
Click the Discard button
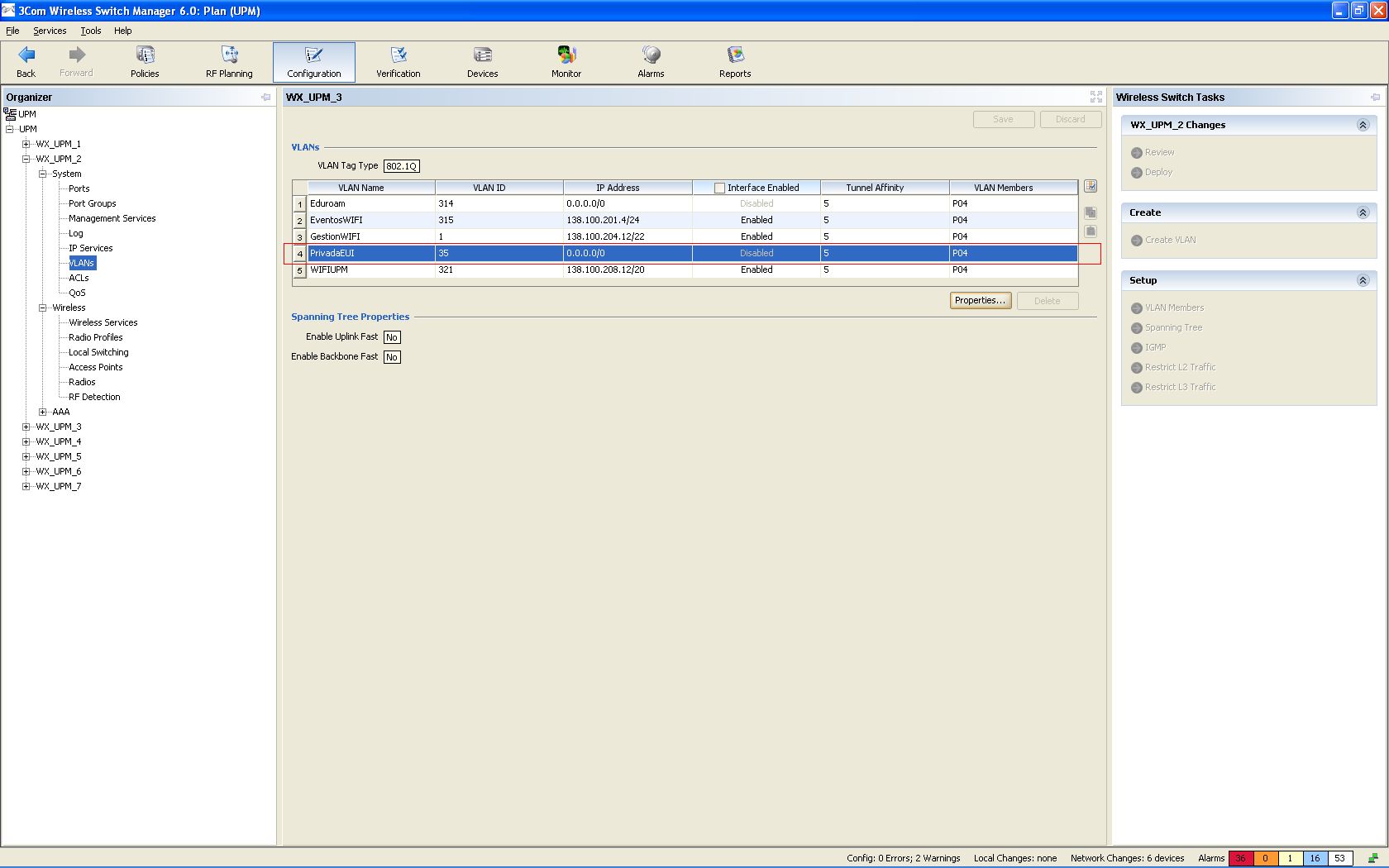coord(1071,119)
